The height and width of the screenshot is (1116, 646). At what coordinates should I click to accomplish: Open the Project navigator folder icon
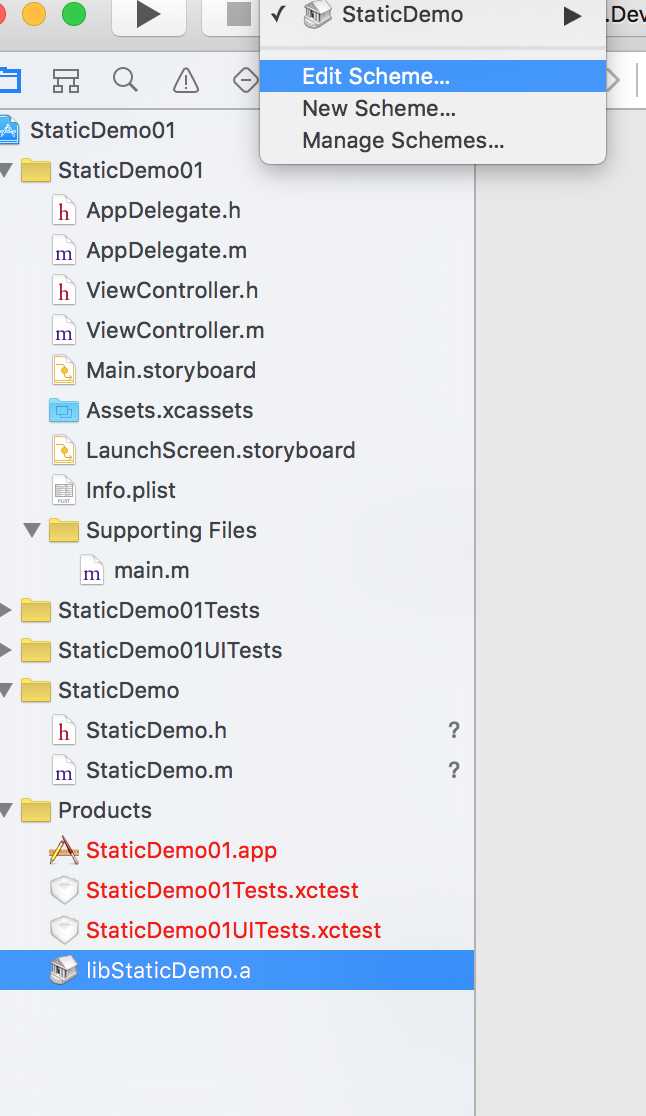tap(9, 80)
